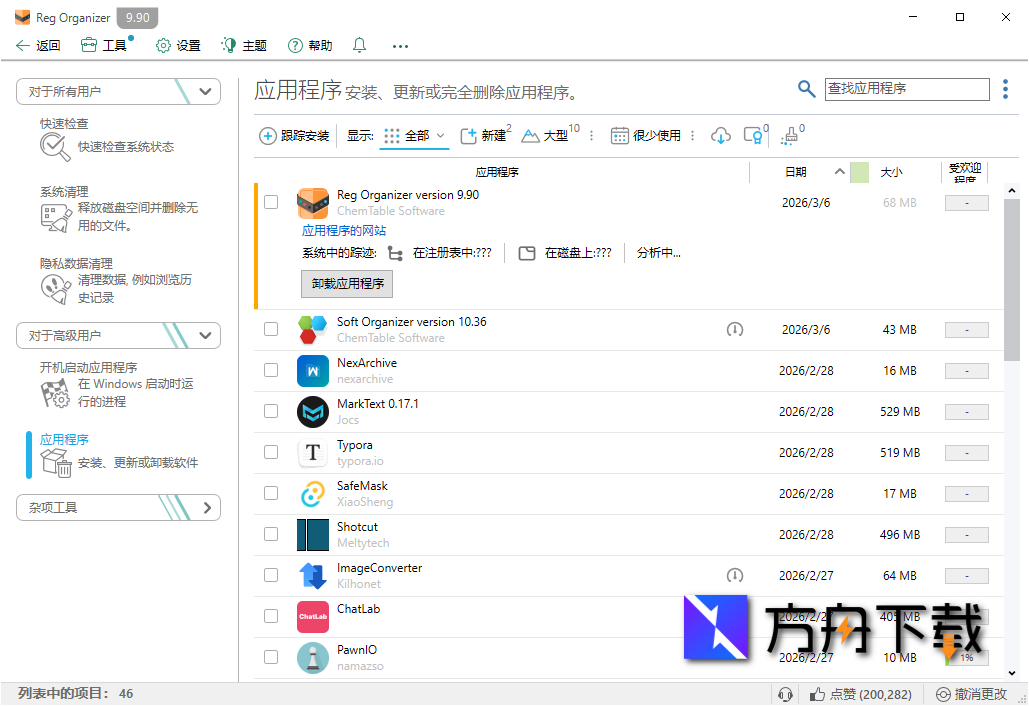Click the search magnifier icon
Screen dimensions: 1029x706
pyautogui.click(x=807, y=88)
